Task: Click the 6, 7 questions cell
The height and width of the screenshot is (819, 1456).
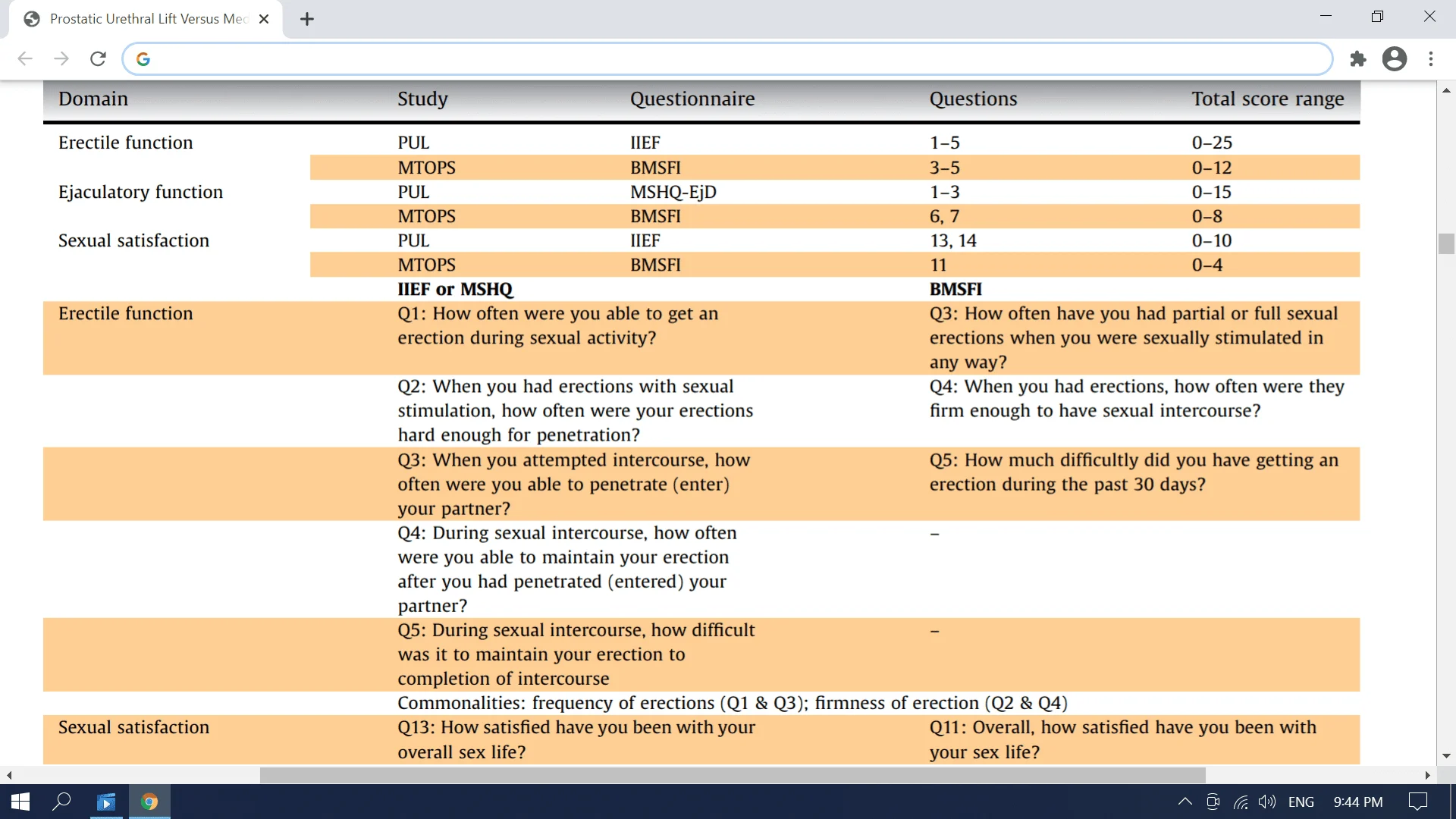Action: [944, 216]
